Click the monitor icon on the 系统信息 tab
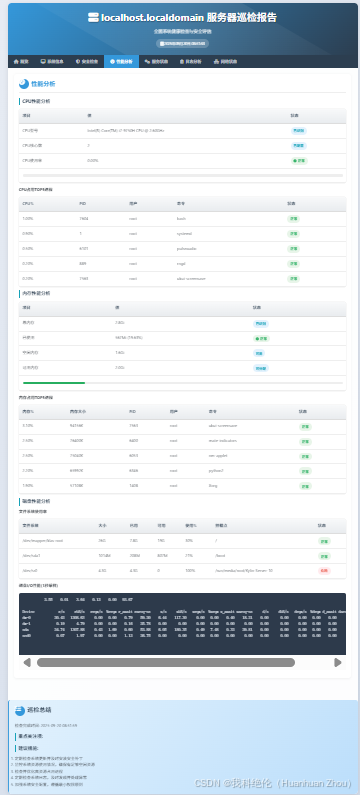This screenshot has height=795, width=360. [43, 61]
